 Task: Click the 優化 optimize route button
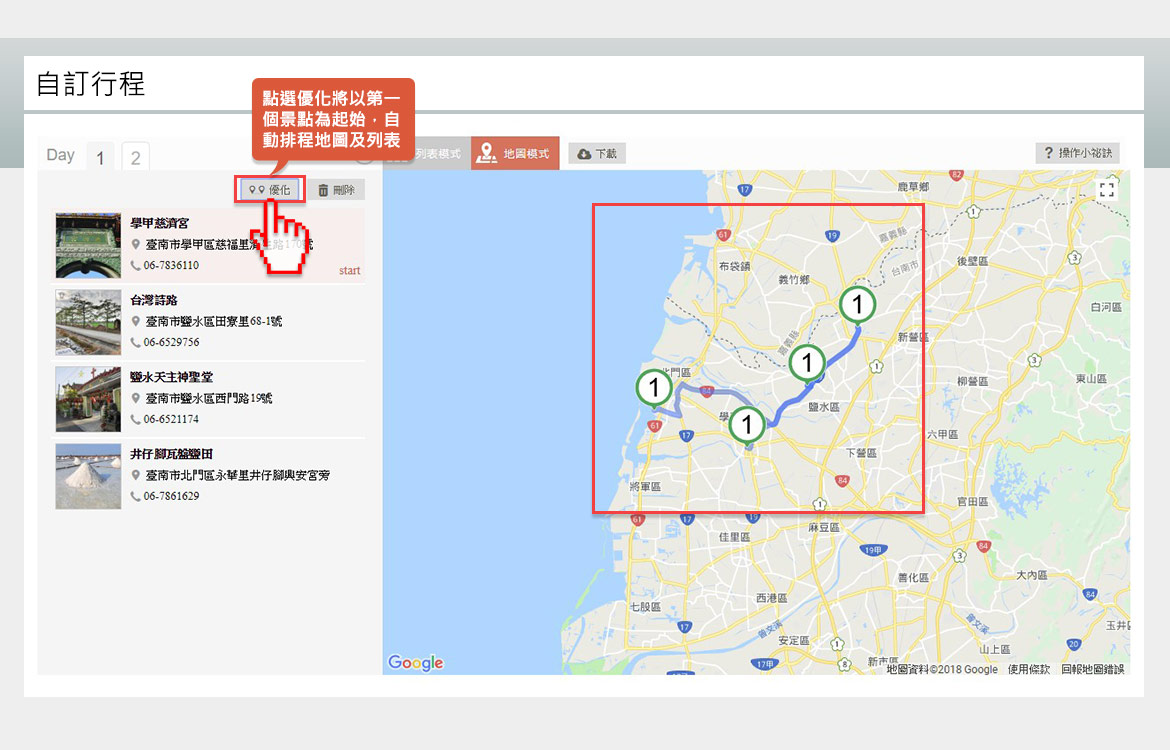[x=270, y=190]
